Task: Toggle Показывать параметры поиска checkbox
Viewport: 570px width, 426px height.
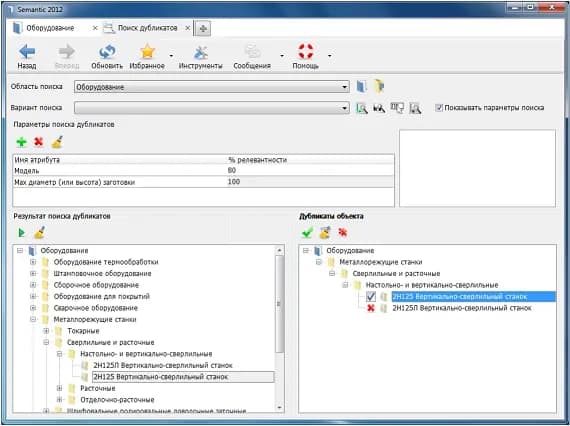Action: click(x=439, y=108)
